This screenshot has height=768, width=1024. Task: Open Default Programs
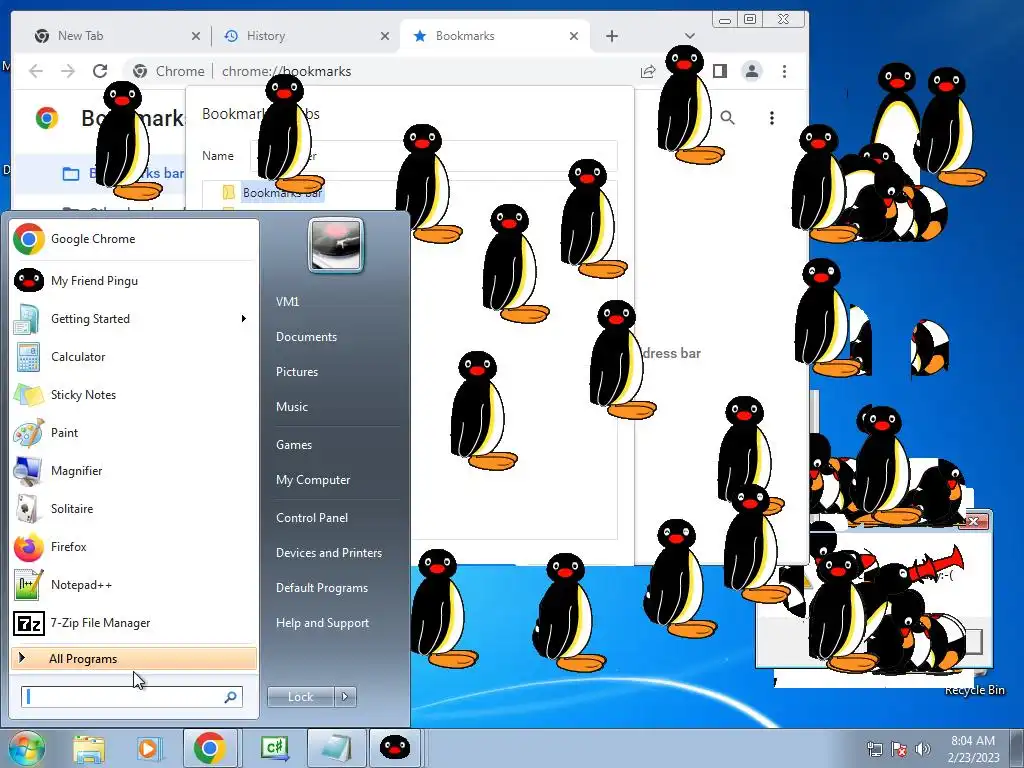point(321,588)
